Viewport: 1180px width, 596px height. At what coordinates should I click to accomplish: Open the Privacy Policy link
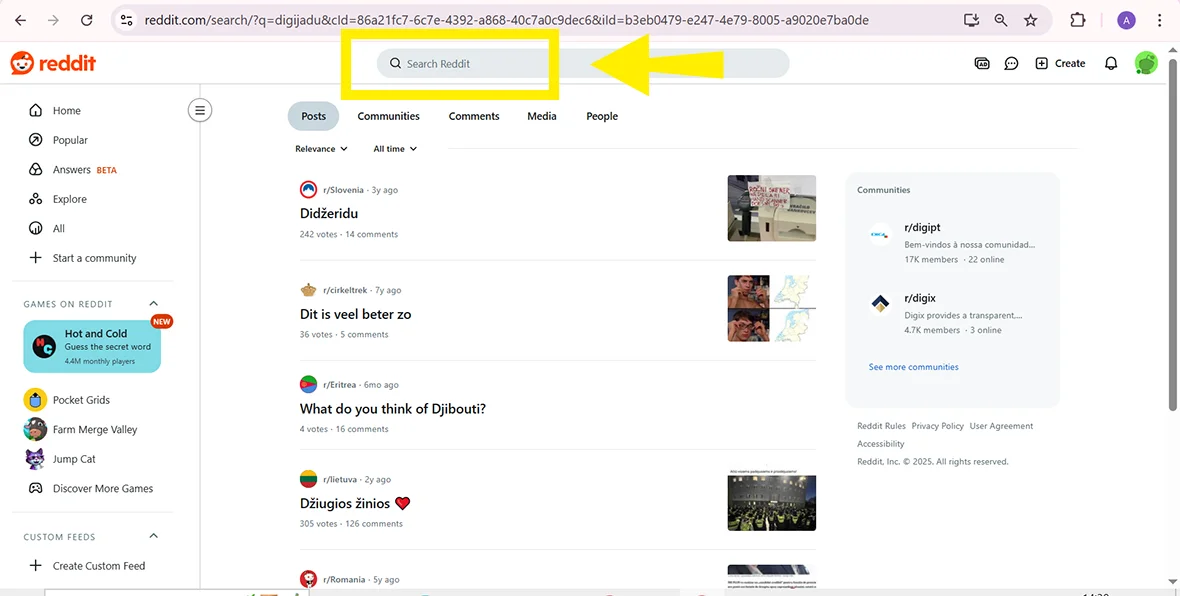(937, 425)
